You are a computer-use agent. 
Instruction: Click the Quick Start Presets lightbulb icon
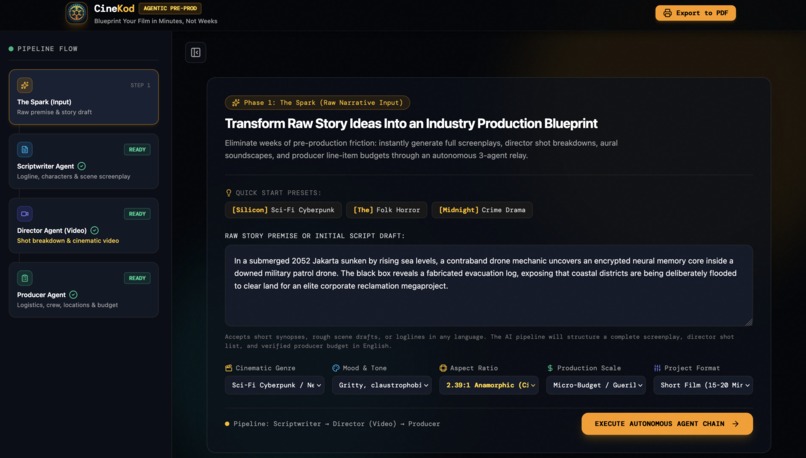[229, 193]
